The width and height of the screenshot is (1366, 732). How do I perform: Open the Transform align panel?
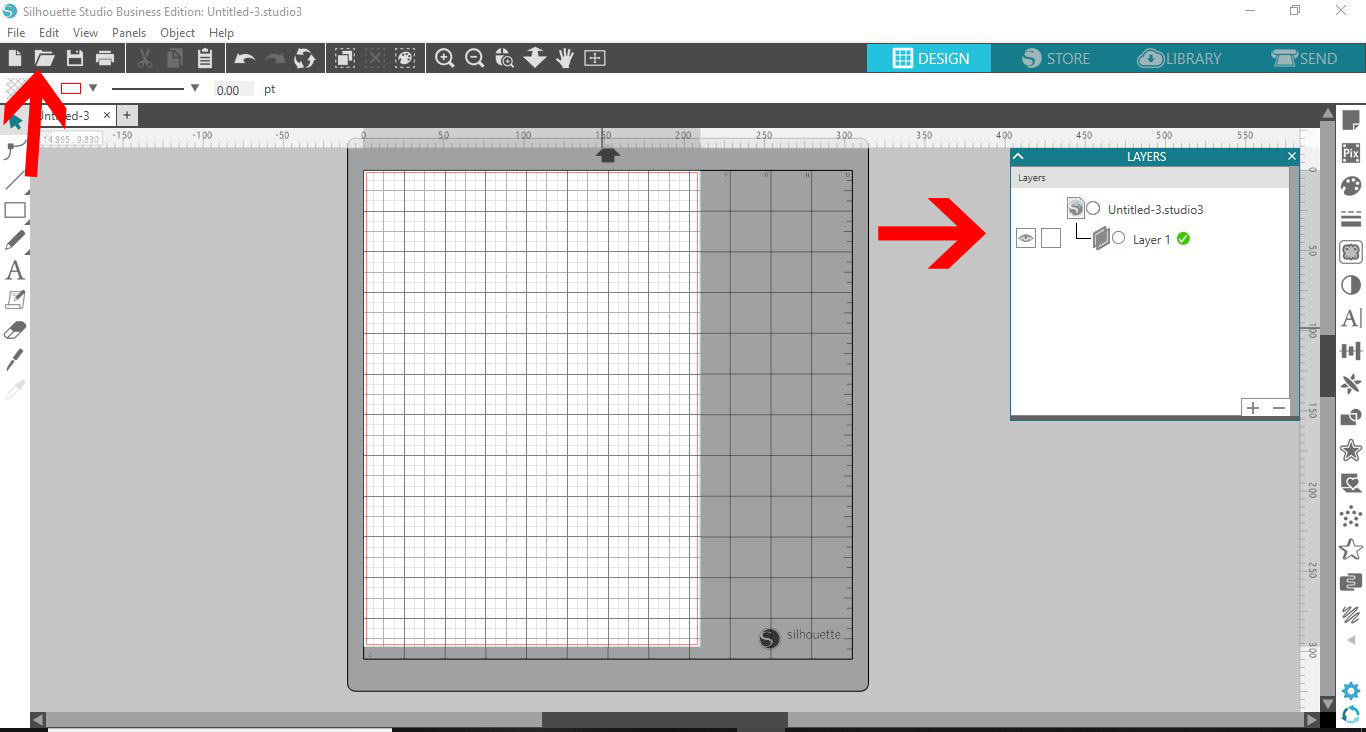click(1351, 351)
